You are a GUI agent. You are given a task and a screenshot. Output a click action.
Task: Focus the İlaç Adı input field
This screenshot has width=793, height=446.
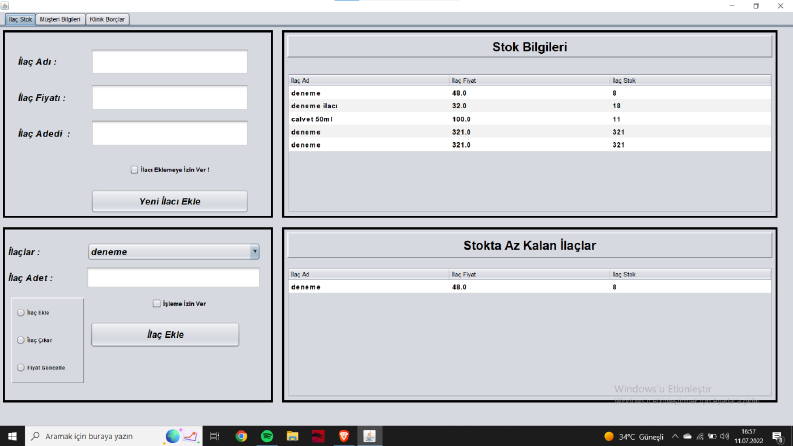click(x=170, y=62)
